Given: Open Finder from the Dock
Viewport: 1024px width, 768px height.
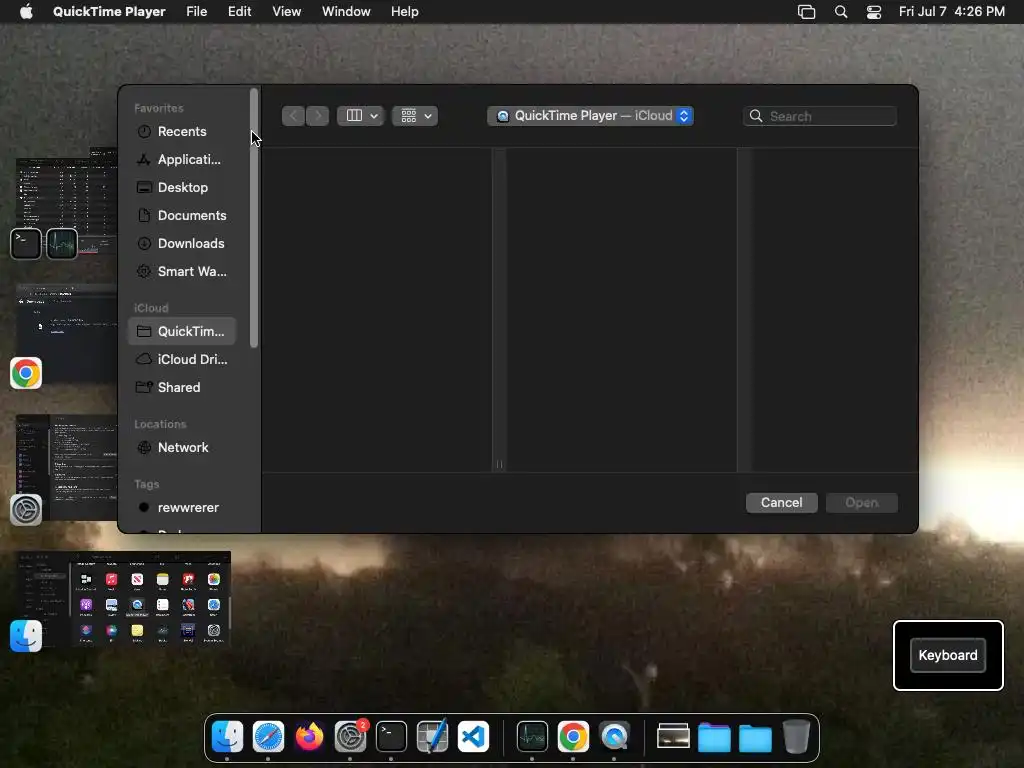Looking at the screenshot, I should tap(227, 737).
